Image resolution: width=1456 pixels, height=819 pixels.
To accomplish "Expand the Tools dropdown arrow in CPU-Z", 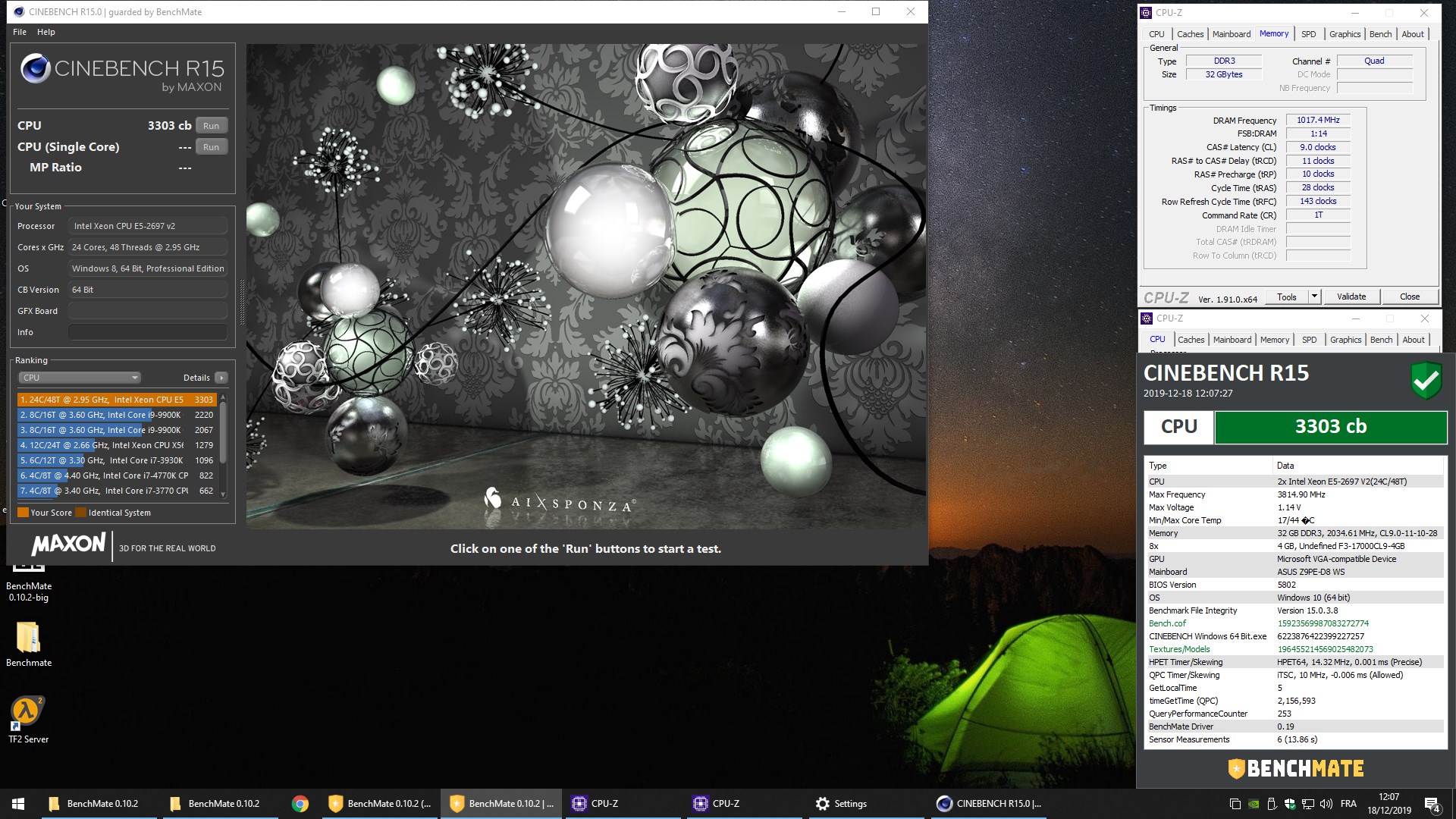I will (x=1314, y=297).
